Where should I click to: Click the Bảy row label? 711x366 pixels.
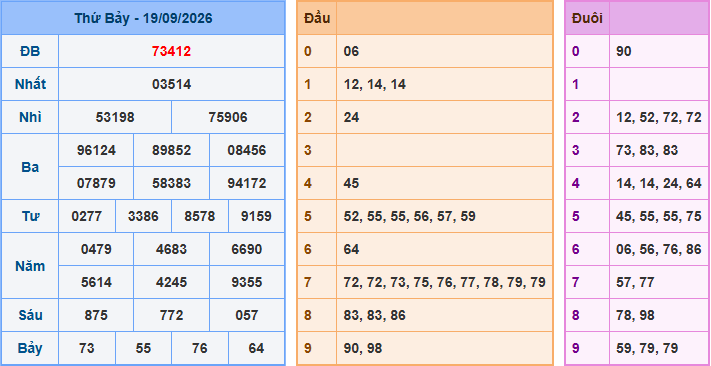(x=30, y=348)
